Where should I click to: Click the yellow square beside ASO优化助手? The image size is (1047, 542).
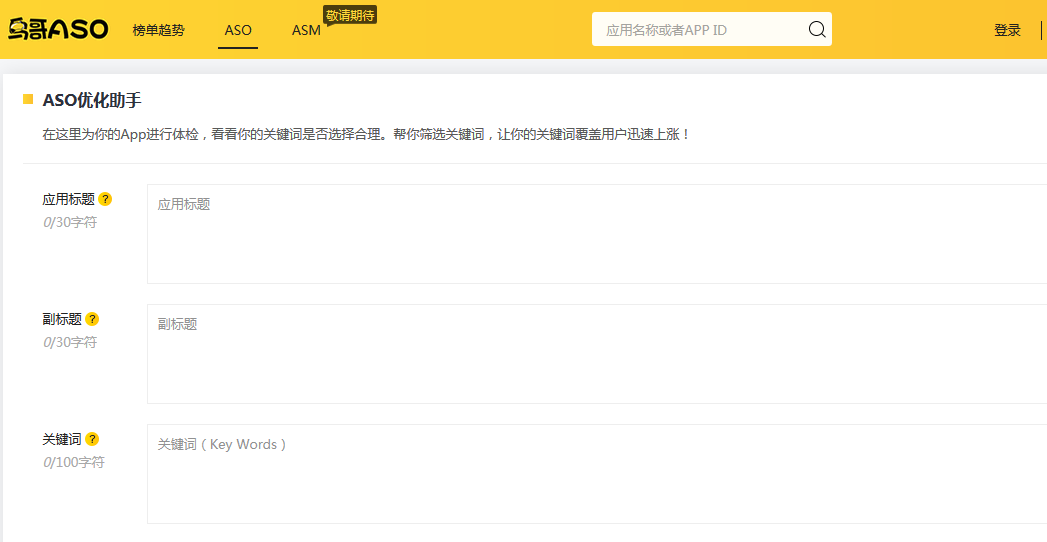[x=28, y=99]
